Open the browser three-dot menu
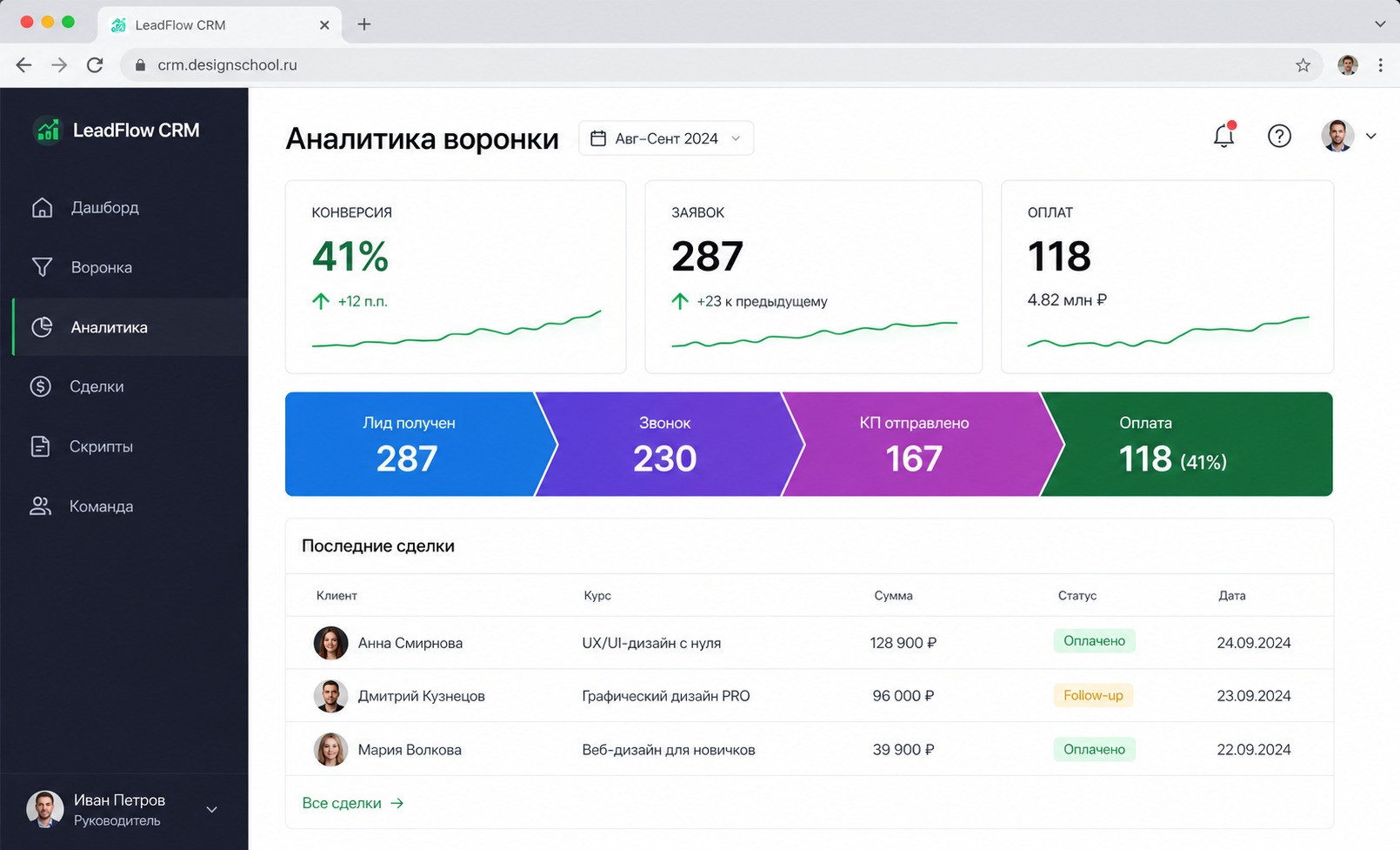The image size is (1400, 850). tap(1380, 65)
